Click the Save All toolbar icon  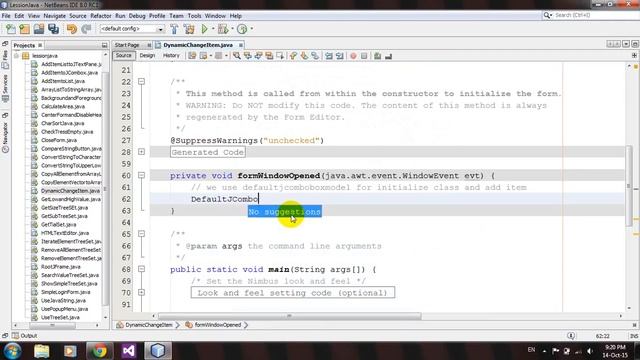point(53,29)
